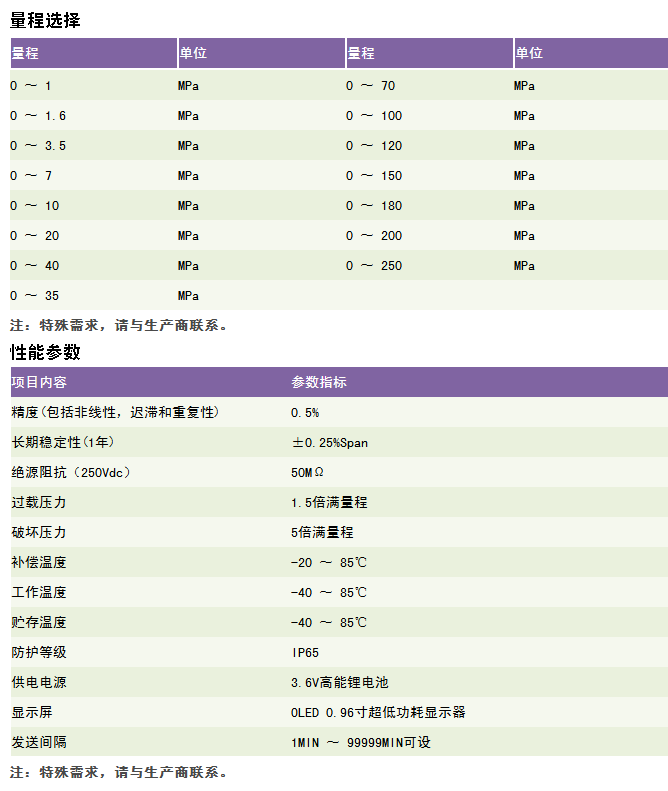Screen dimensions: 668x791
Task: Click the 0 ～ 3.5 range cell
Action: (x=38, y=146)
